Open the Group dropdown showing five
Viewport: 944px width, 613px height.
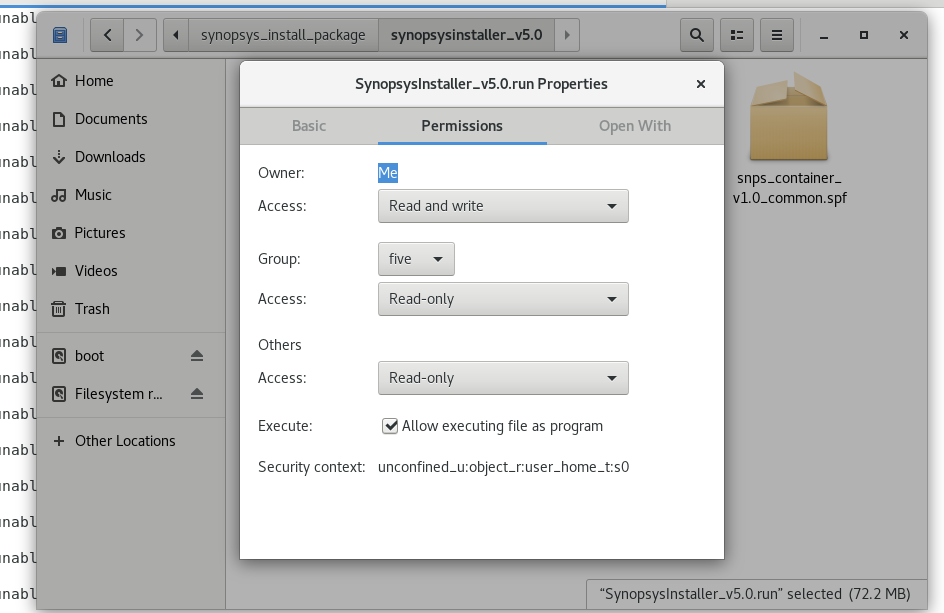tap(416, 259)
